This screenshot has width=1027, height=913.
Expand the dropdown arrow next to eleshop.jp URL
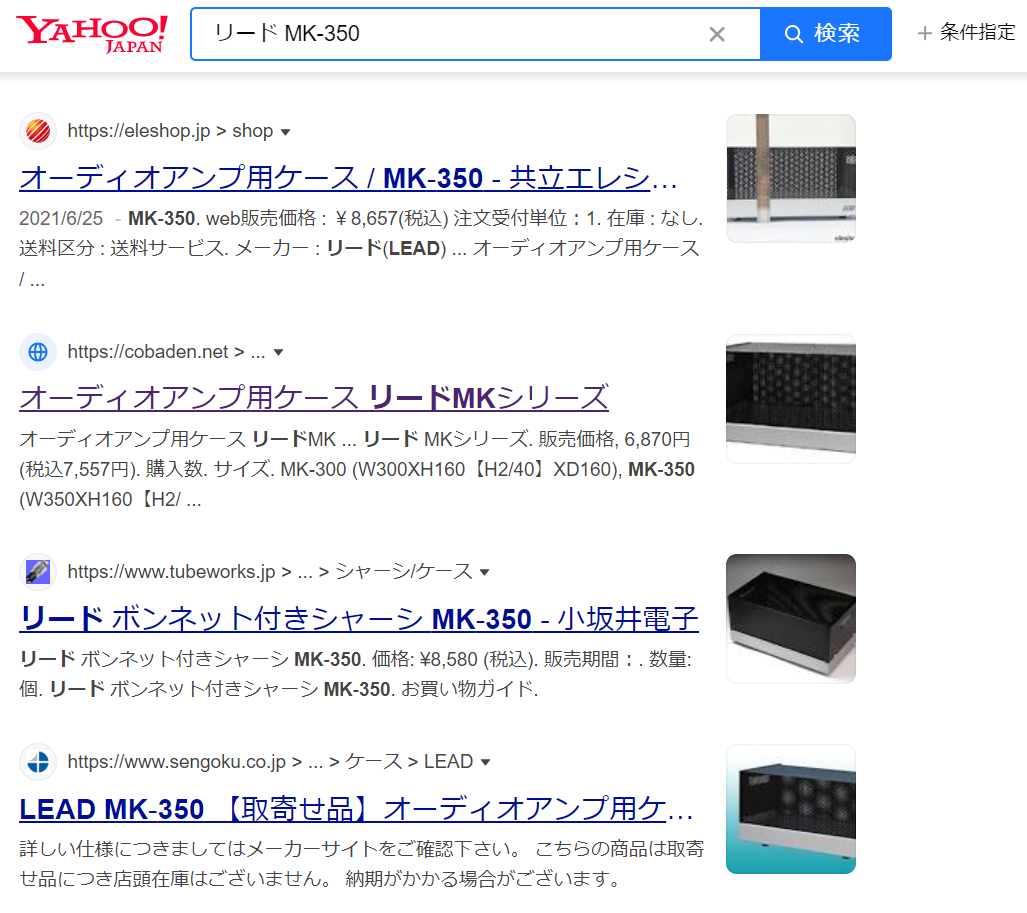(x=285, y=132)
